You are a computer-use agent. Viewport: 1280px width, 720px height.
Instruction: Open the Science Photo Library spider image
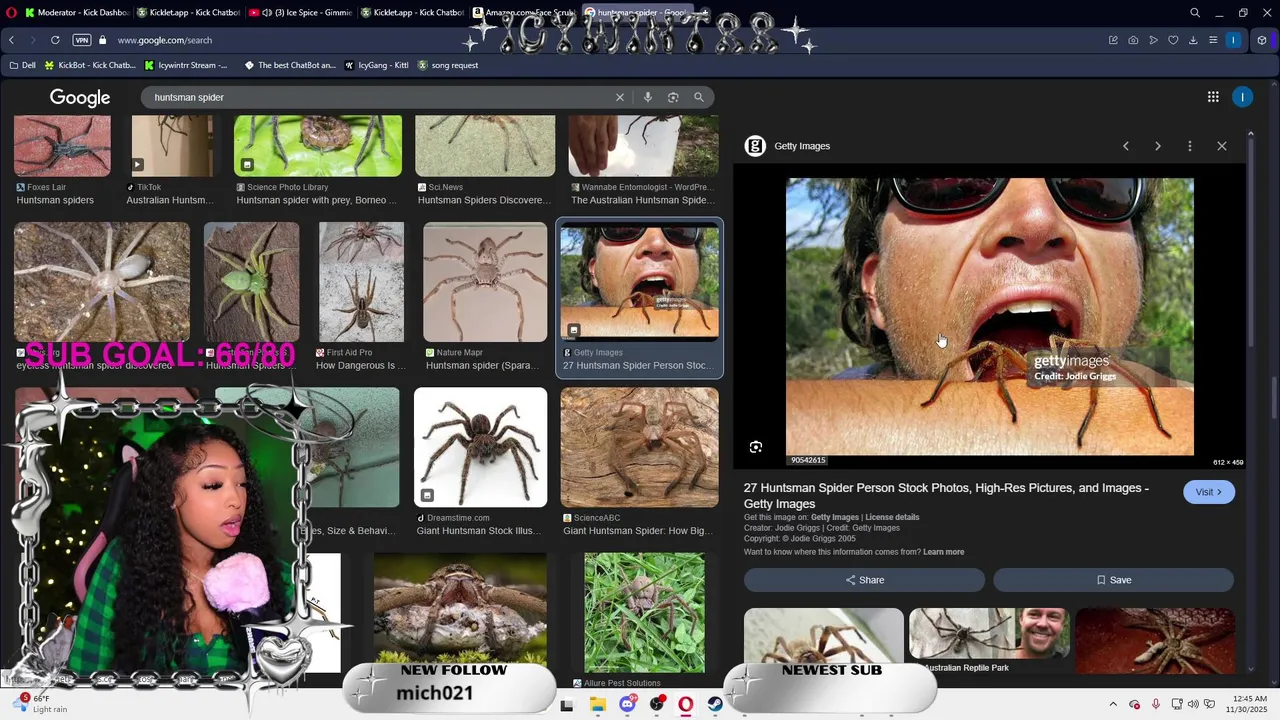tap(318, 145)
